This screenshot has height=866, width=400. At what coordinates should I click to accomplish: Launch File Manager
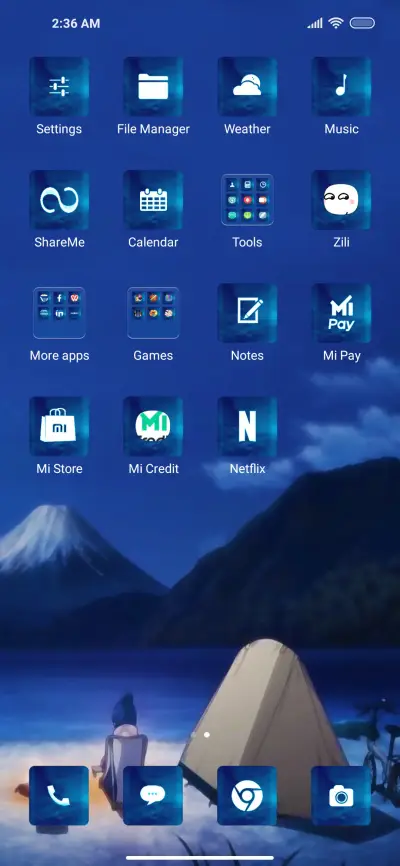point(153,87)
